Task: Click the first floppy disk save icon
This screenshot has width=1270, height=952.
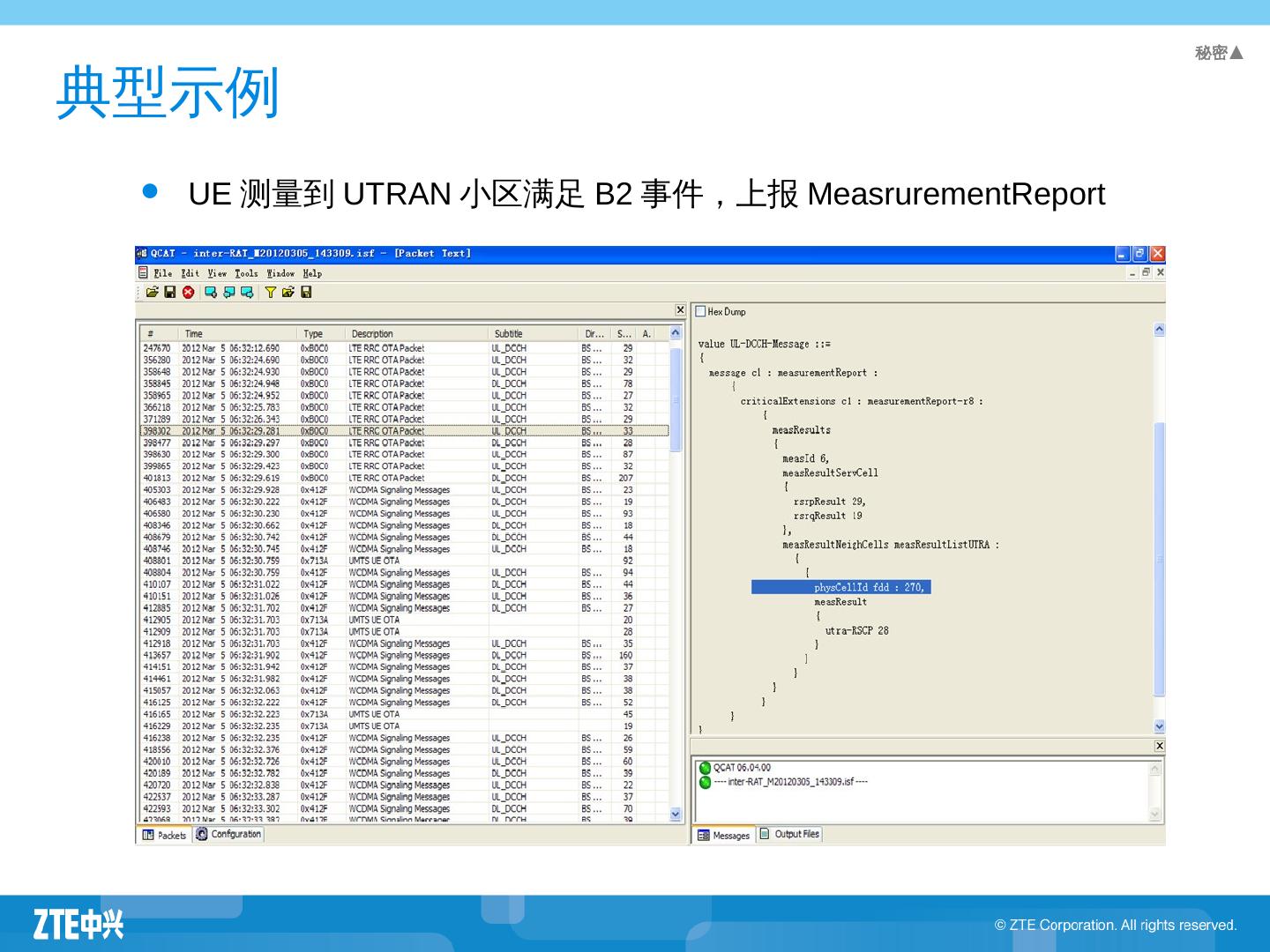Action: click(x=170, y=293)
